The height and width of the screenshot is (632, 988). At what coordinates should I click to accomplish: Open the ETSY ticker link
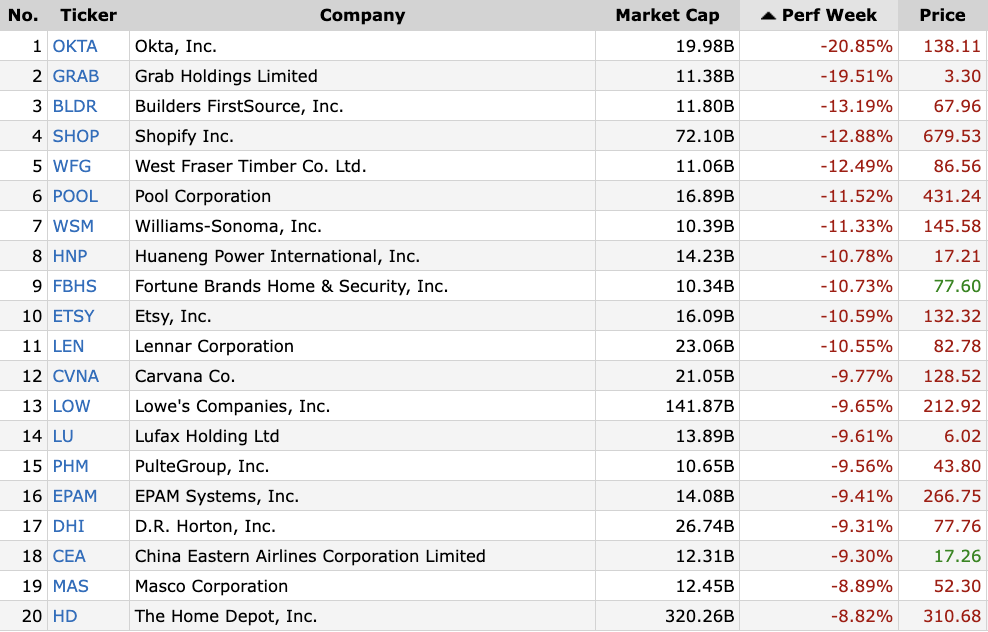click(73, 316)
